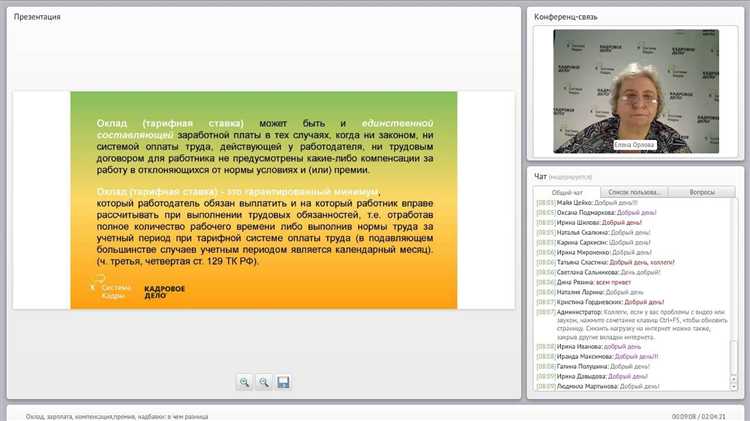Click the Елена Орлова name label
Screen dimensions: 750x421
[x=636, y=144]
